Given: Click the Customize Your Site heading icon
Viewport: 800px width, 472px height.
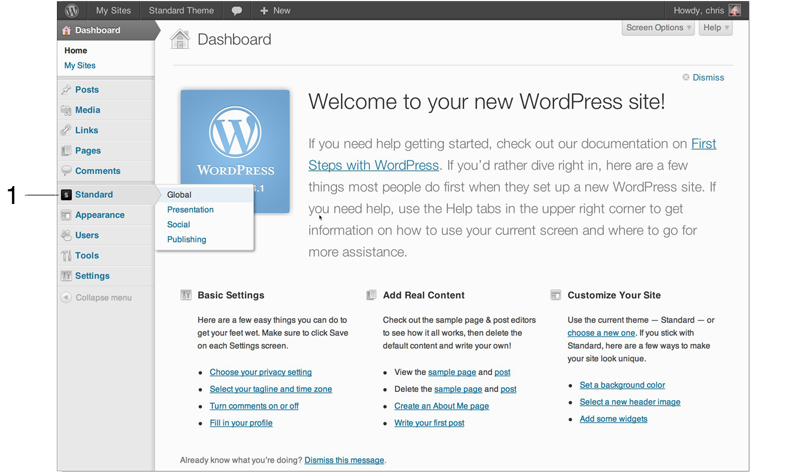Looking at the screenshot, I should coord(556,295).
